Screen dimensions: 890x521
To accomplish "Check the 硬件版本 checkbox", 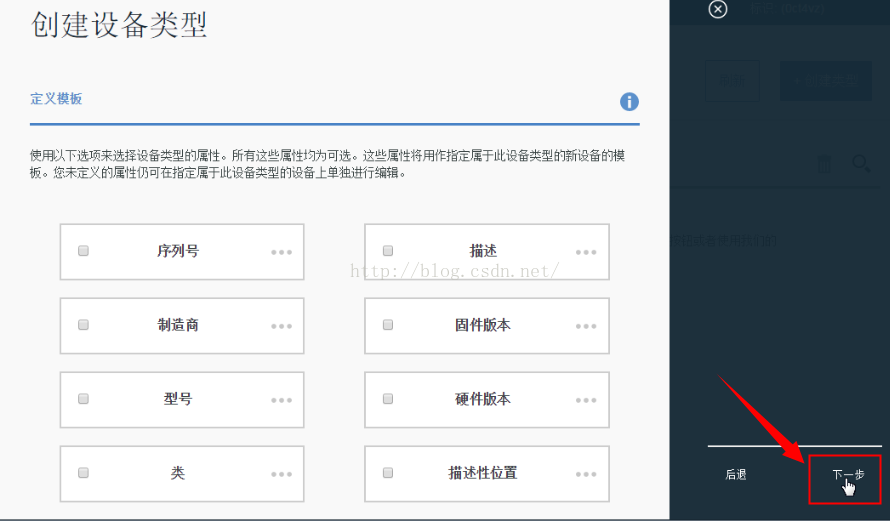I will [388, 398].
